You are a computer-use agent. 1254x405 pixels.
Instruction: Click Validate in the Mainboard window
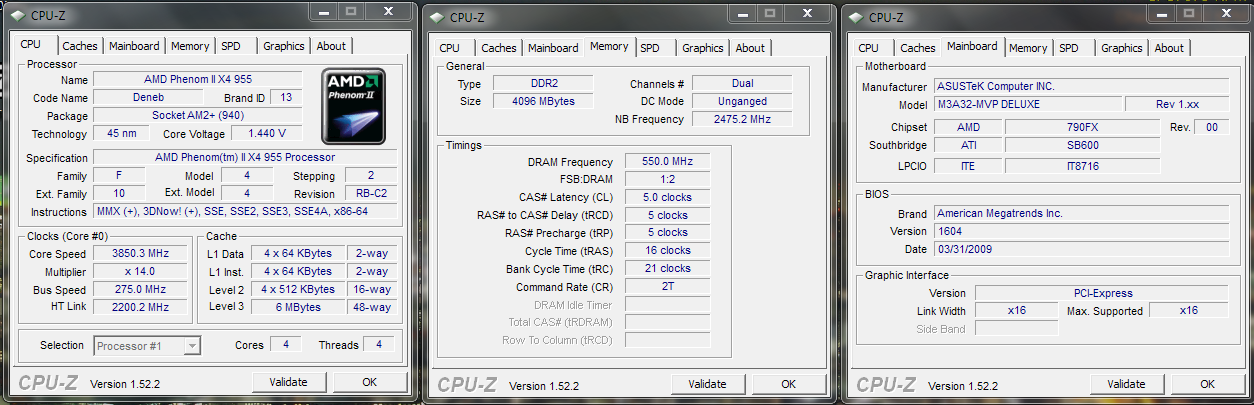point(1127,384)
